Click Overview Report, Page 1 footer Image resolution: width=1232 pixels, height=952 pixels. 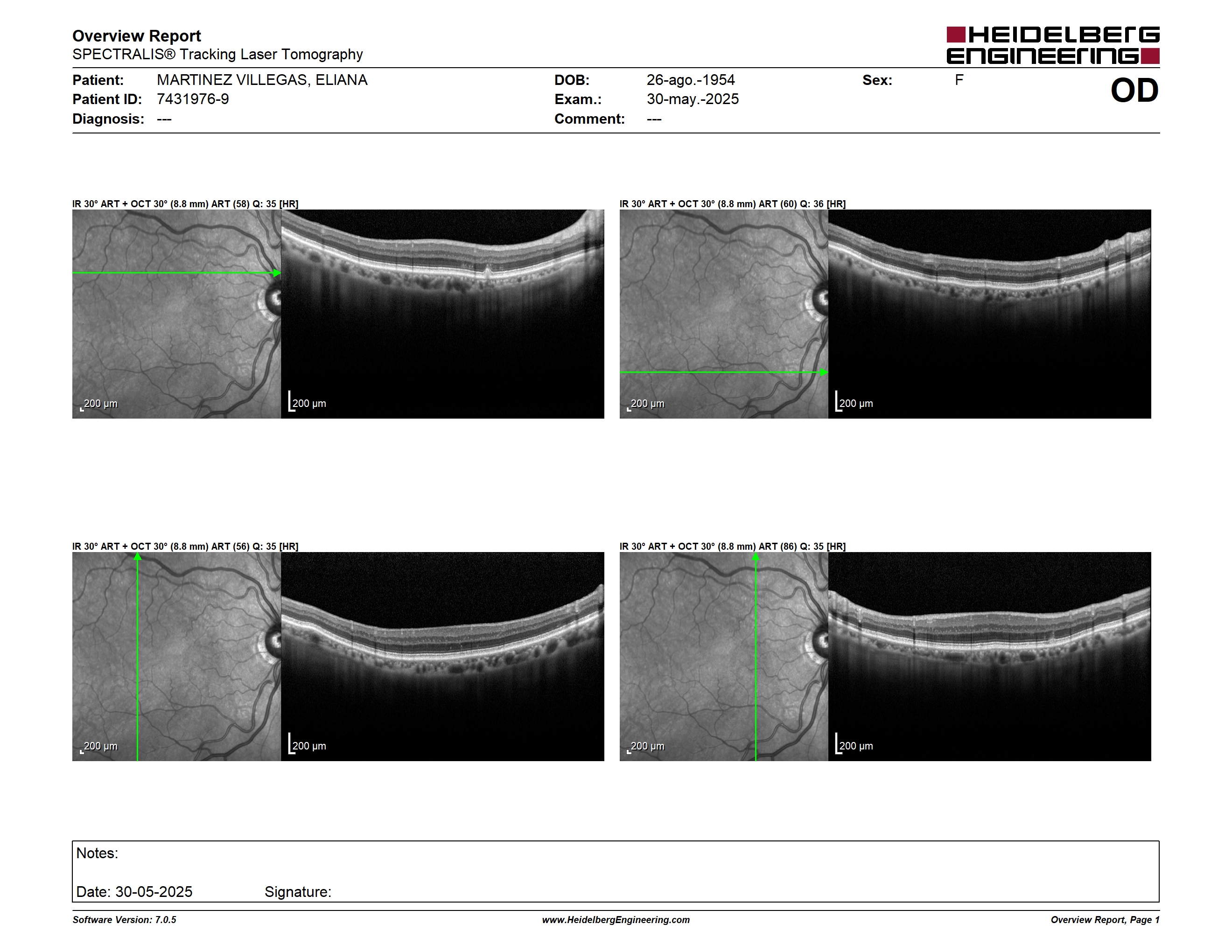coord(1105,920)
